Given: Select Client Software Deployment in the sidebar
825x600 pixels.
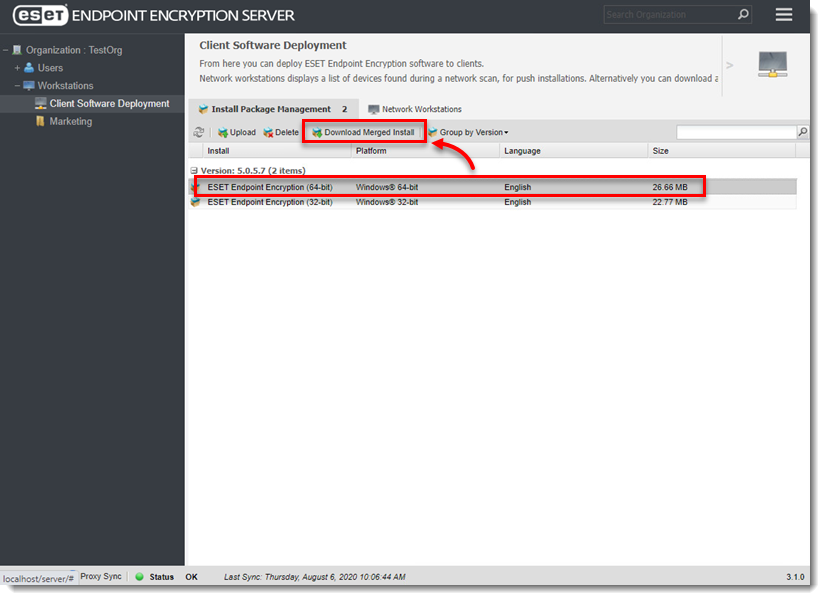Looking at the screenshot, I should pos(102,103).
